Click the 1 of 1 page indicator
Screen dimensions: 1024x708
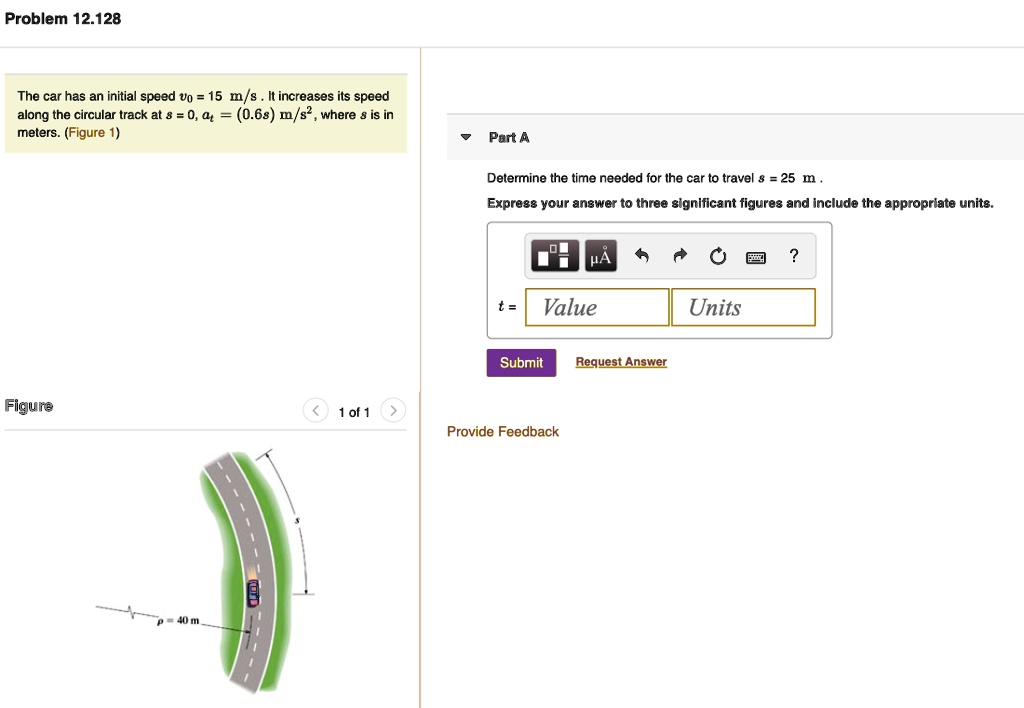(354, 411)
